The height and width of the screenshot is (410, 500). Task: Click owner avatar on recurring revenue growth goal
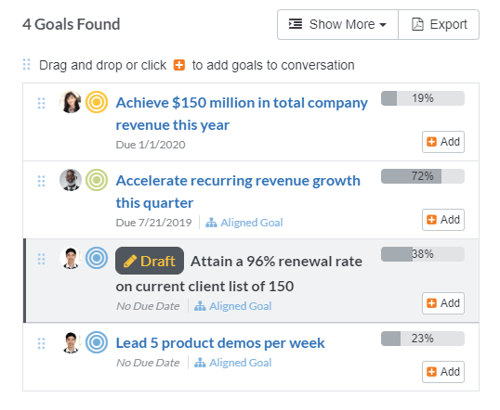(70, 180)
